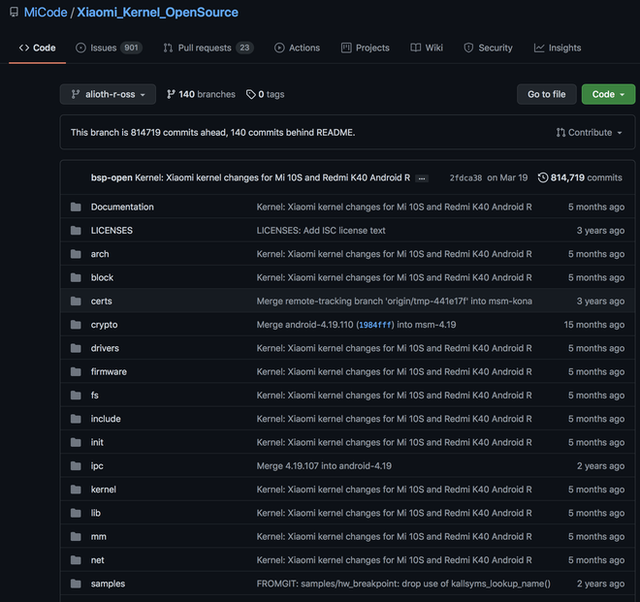View the 814,719 commits history
The width and height of the screenshot is (640, 602).
point(580,178)
